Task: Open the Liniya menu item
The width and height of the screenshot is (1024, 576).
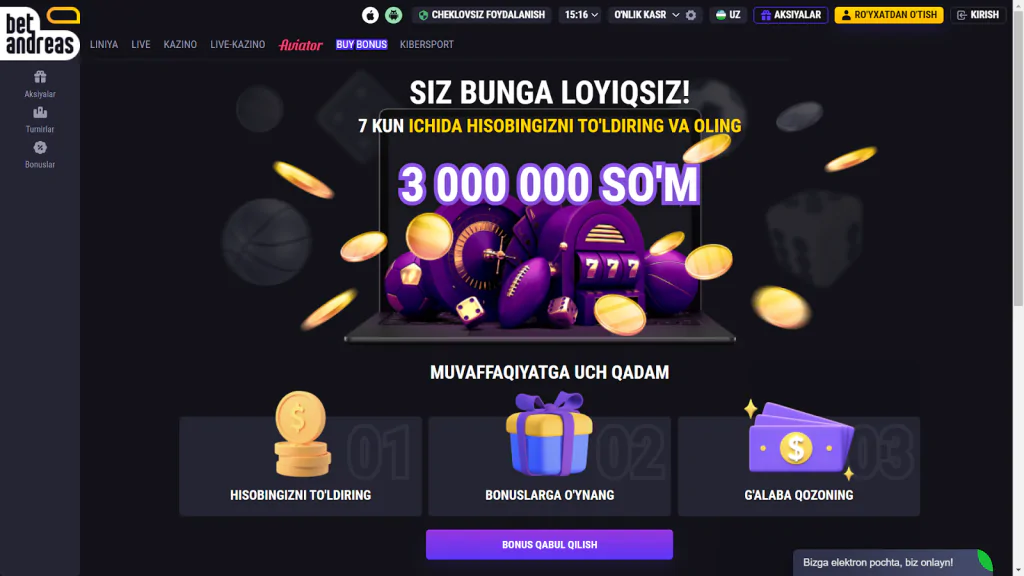Action: click(104, 44)
